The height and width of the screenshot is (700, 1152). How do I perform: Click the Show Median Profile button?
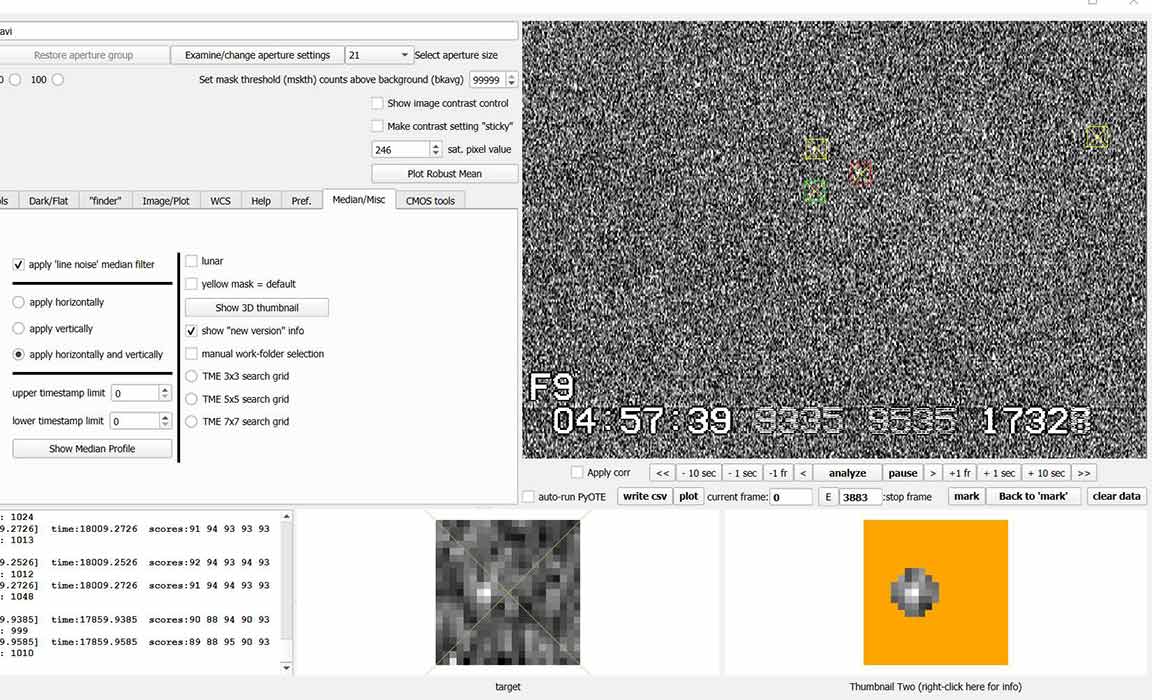click(92, 449)
